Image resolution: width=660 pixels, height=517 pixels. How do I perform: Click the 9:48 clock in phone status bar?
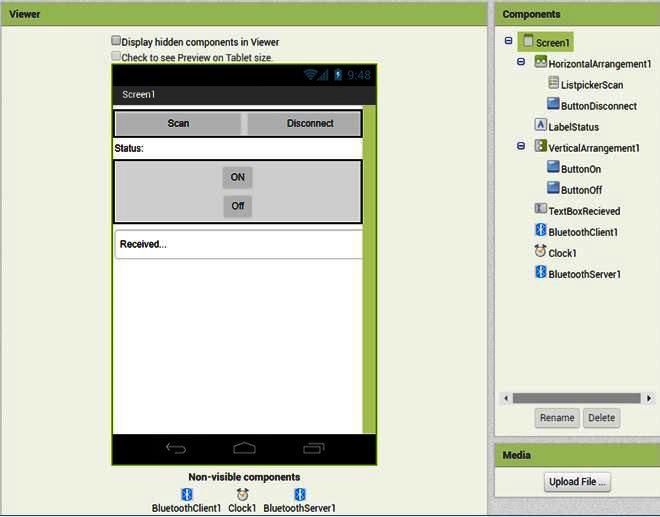tap(359, 75)
